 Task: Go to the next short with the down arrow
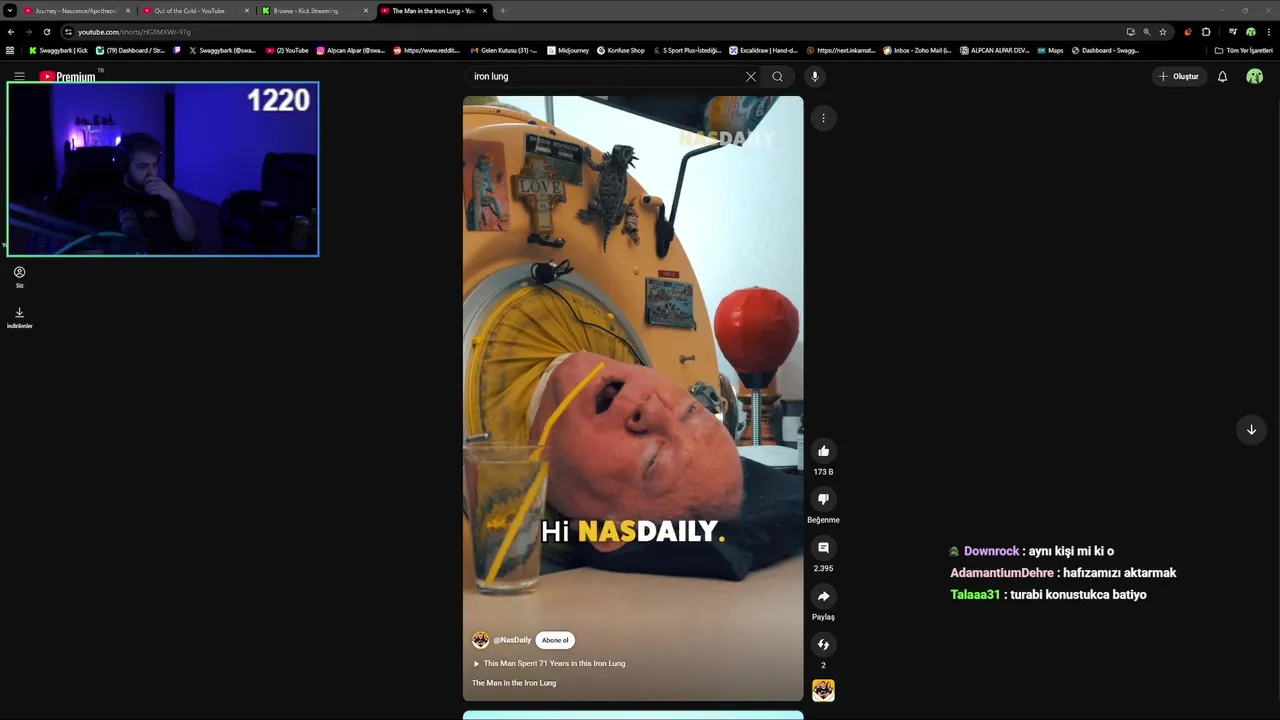[x=1251, y=430]
